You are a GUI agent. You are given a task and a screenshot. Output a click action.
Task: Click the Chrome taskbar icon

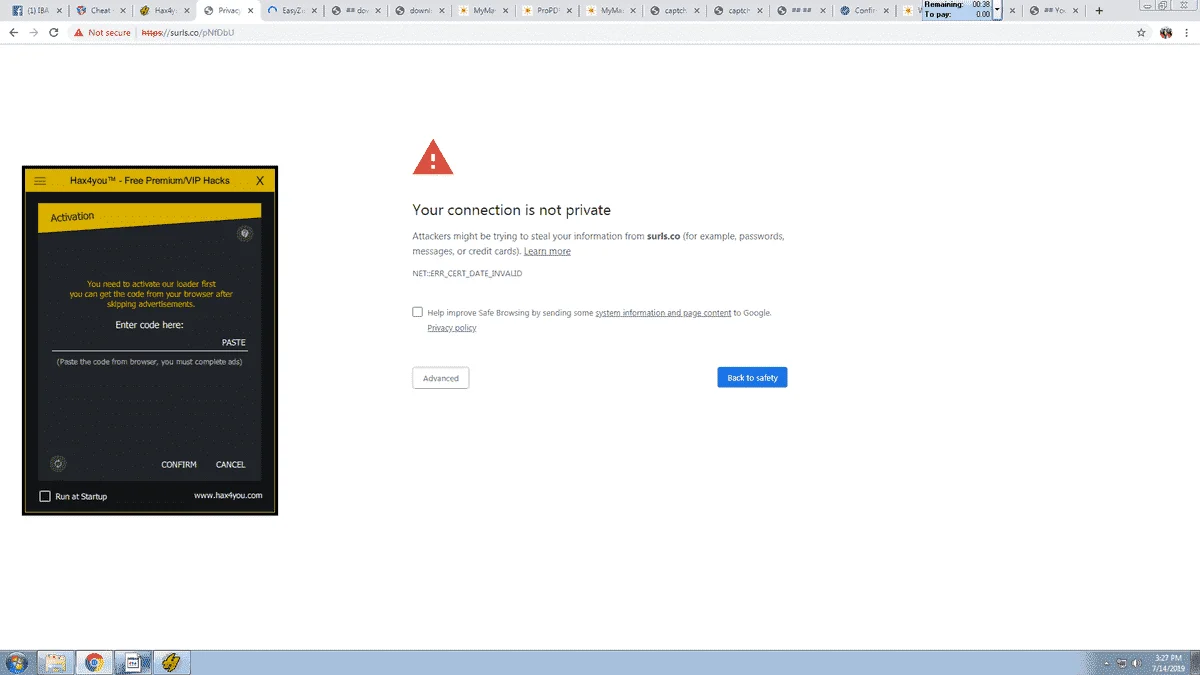pos(94,662)
